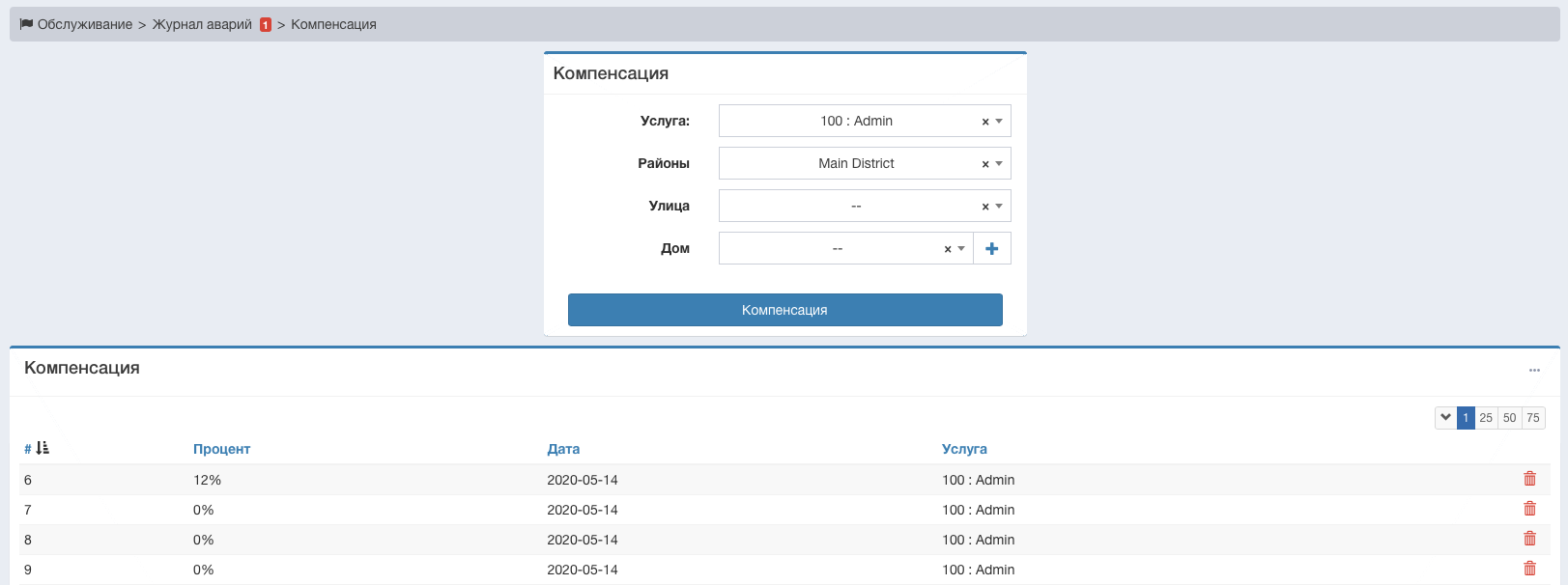The image size is (1568, 585).
Task: Show 50 rows per page
Action: click(1509, 418)
